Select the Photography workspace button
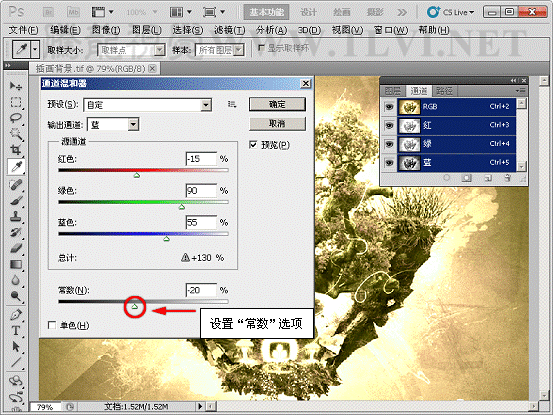553x415 pixels. coord(375,12)
